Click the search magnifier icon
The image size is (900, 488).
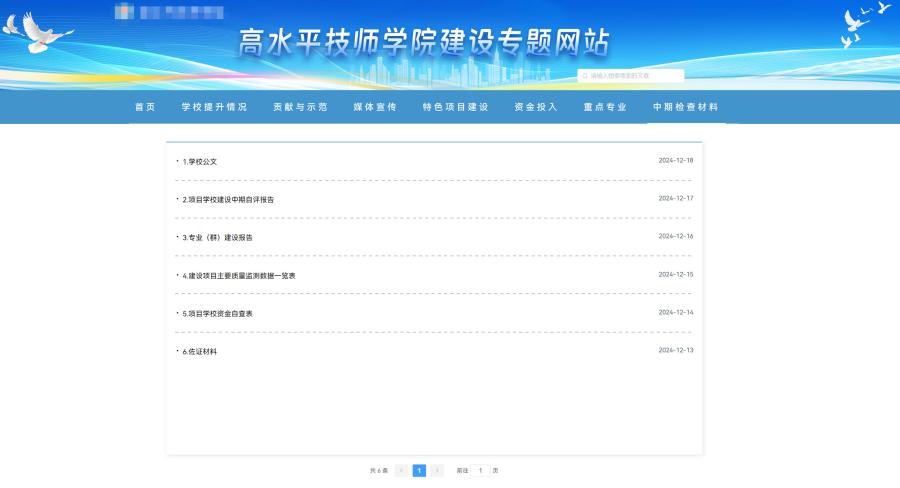click(585, 76)
